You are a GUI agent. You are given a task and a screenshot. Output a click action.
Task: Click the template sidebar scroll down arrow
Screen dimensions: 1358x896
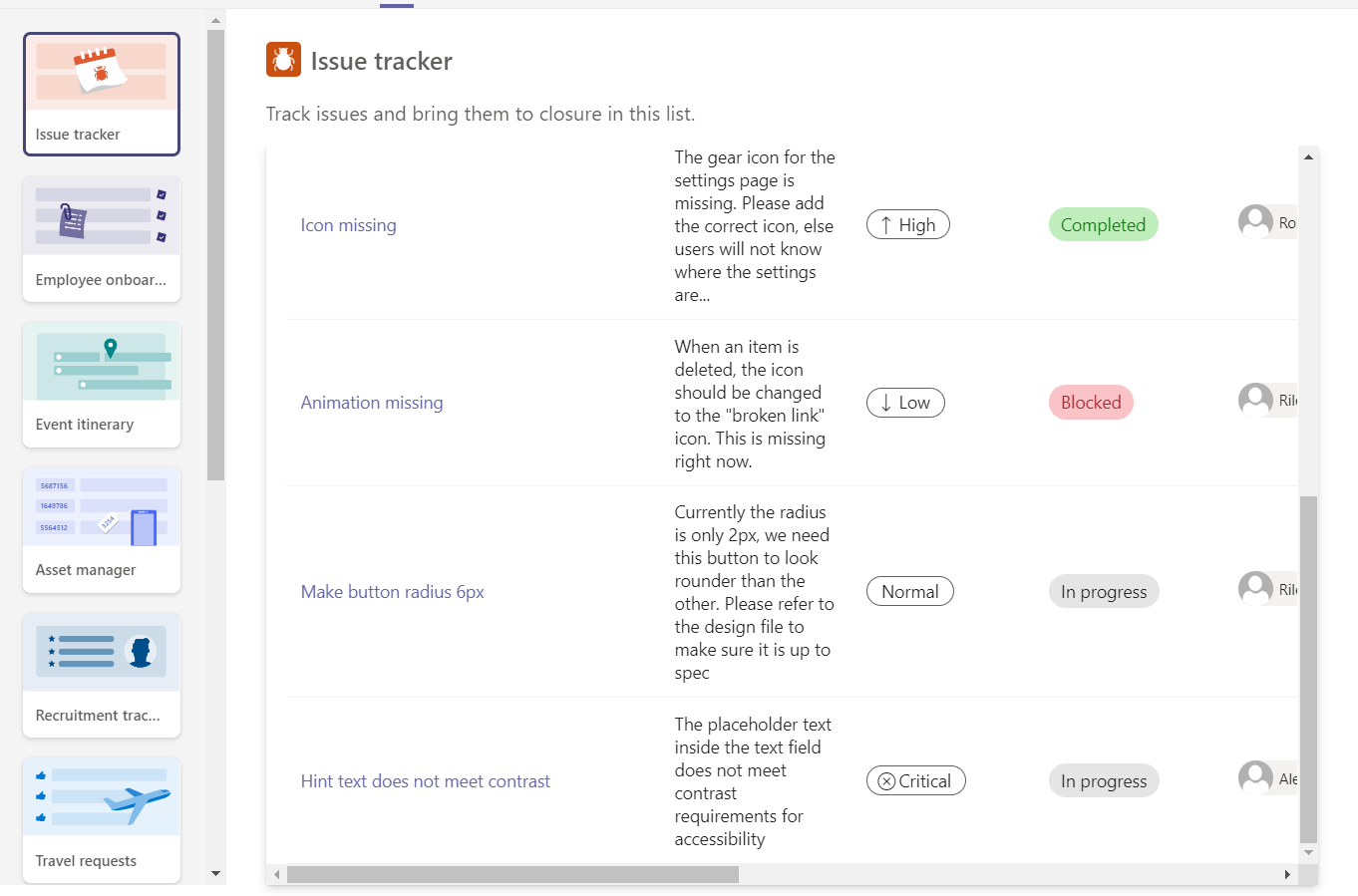[x=215, y=874]
